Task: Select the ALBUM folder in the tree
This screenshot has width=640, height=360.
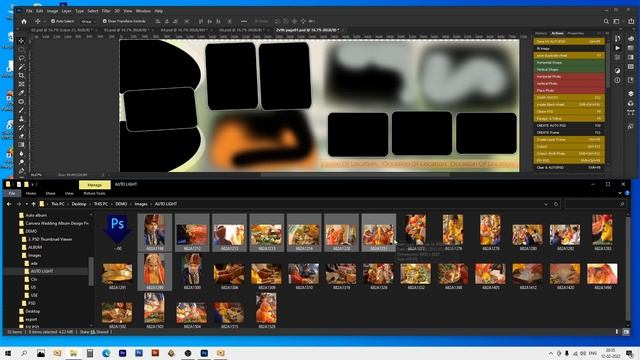Action: coord(35,247)
